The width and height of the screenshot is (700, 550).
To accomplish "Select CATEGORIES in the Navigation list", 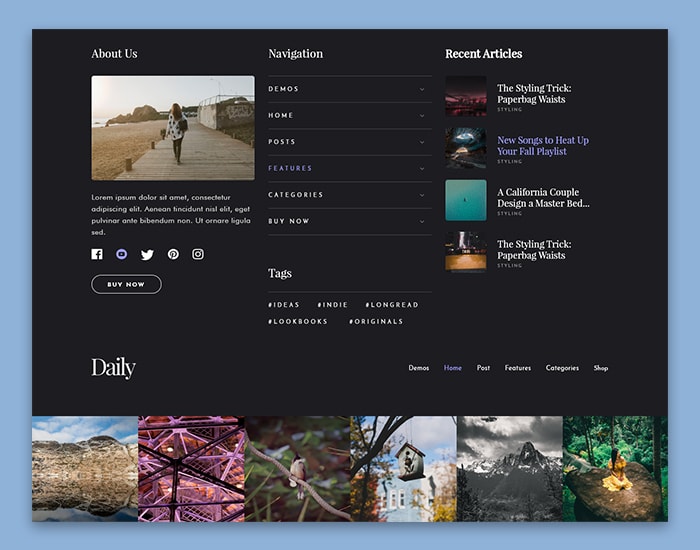I will click(296, 195).
